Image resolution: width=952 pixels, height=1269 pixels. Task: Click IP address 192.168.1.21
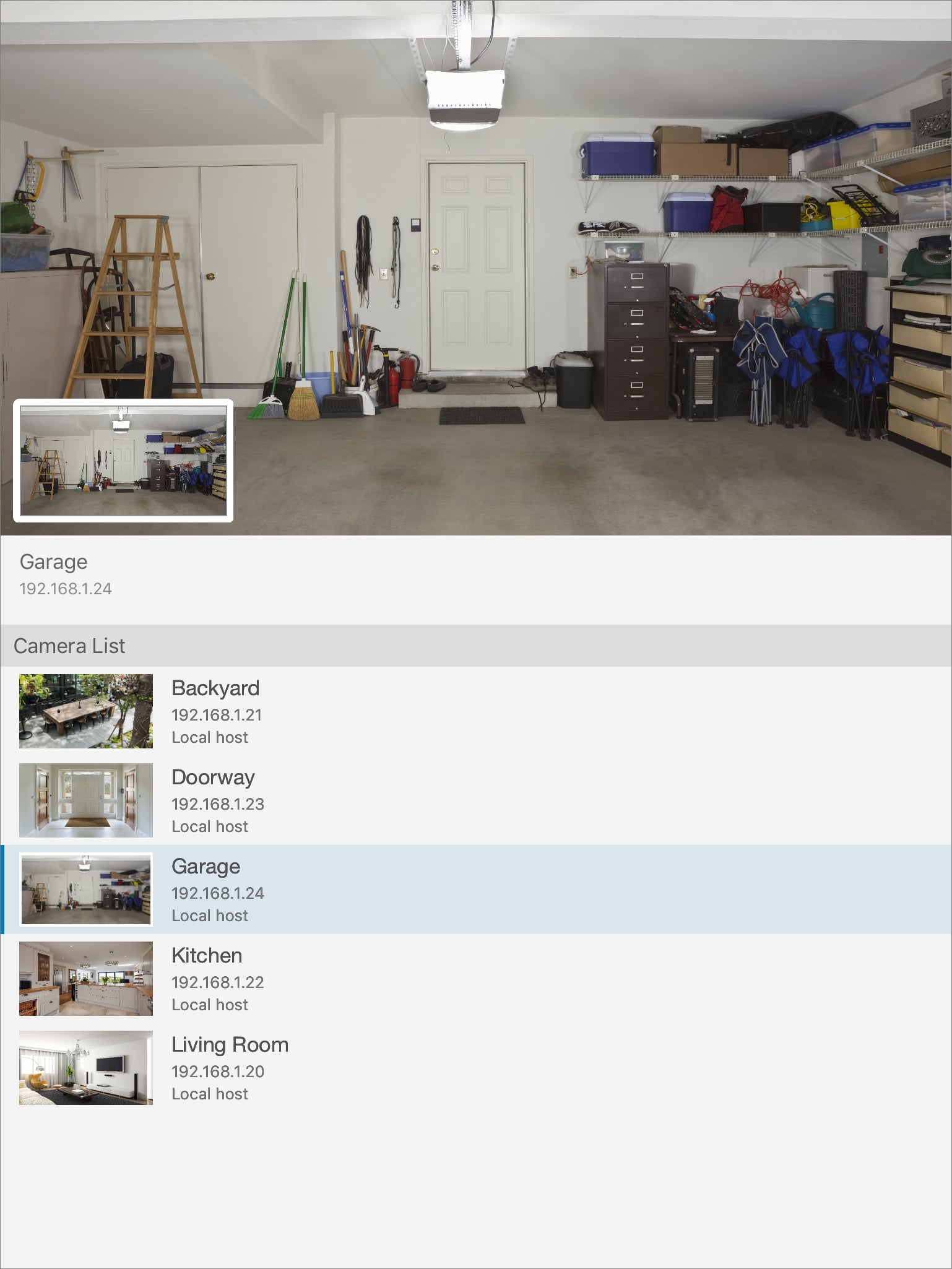217,715
